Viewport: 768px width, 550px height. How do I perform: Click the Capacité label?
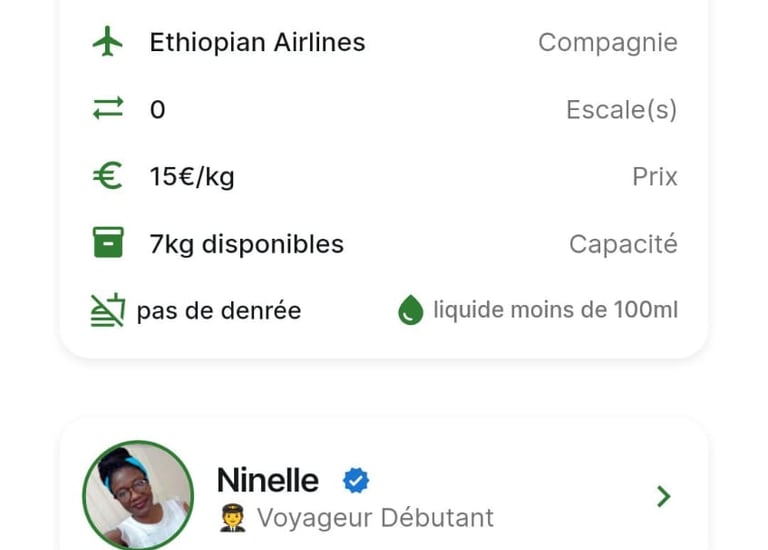click(622, 243)
